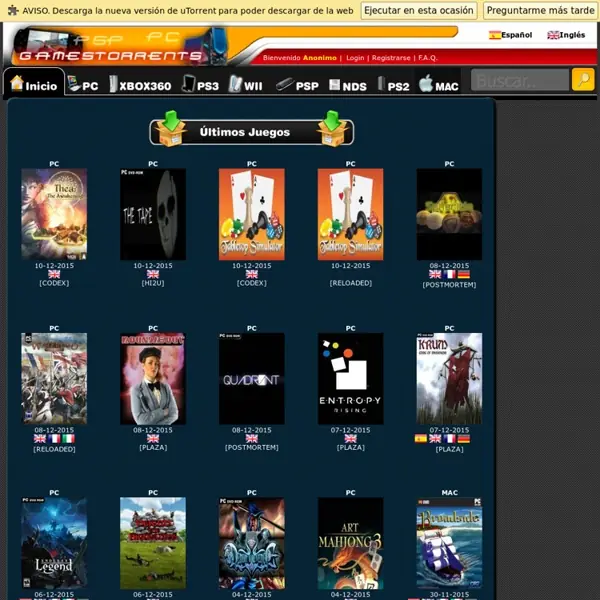
Task: Open the RELOADED battle game cover dated 08-12-2015
Action: coord(54,378)
